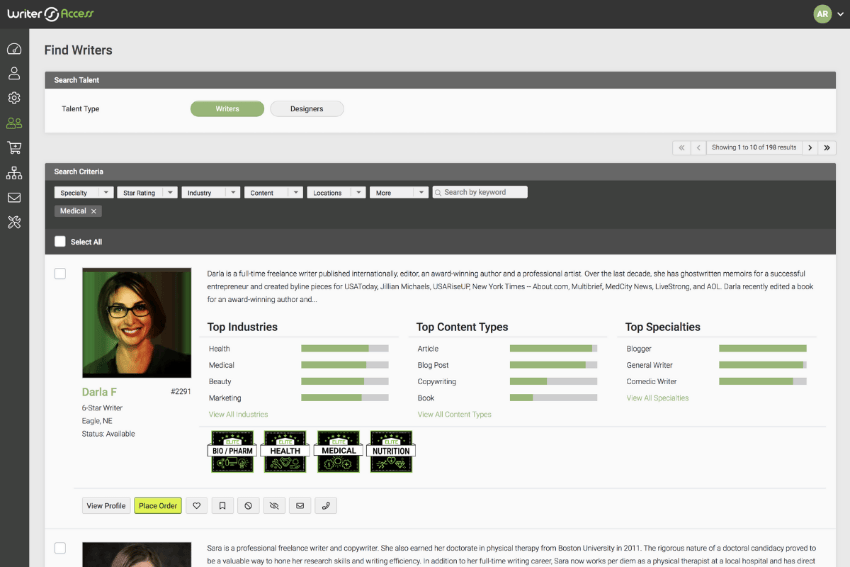Call Darla F with the phone icon
The image size is (850, 567).
point(326,506)
